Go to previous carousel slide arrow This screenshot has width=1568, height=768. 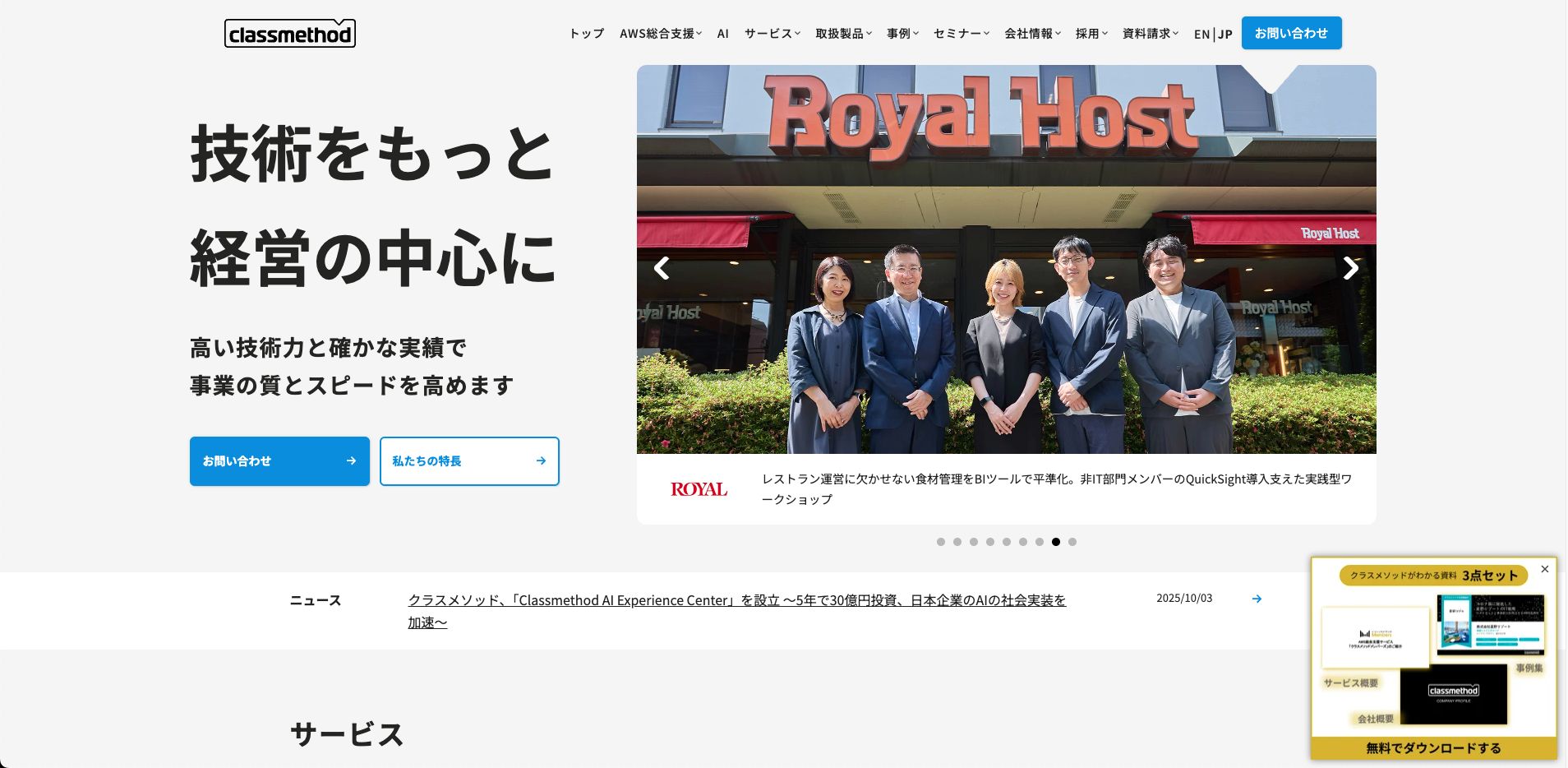(x=662, y=268)
